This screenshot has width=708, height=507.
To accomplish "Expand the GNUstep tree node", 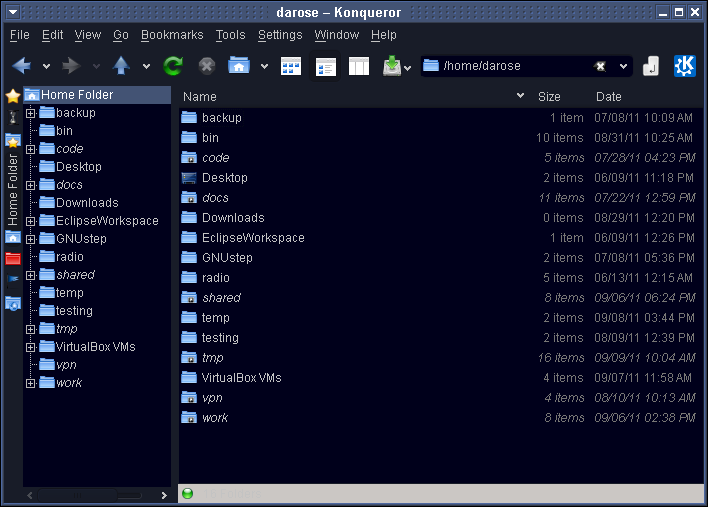I will 30,239.
